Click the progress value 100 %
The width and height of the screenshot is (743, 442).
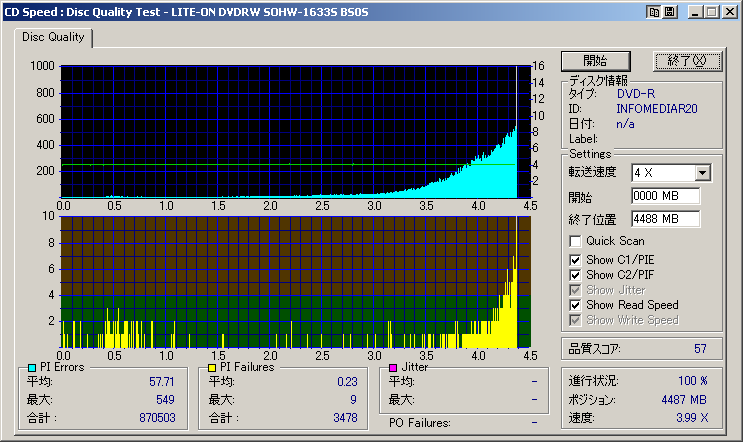(x=693, y=381)
